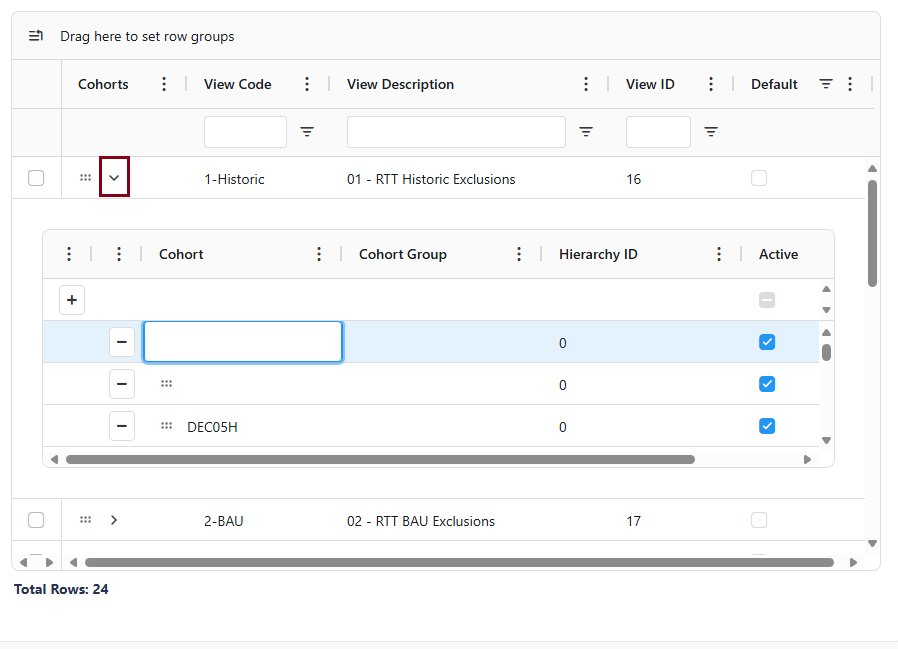Collapse the 1-Historic cohorts row
Viewport: 898px width, 649px height.
(x=114, y=178)
